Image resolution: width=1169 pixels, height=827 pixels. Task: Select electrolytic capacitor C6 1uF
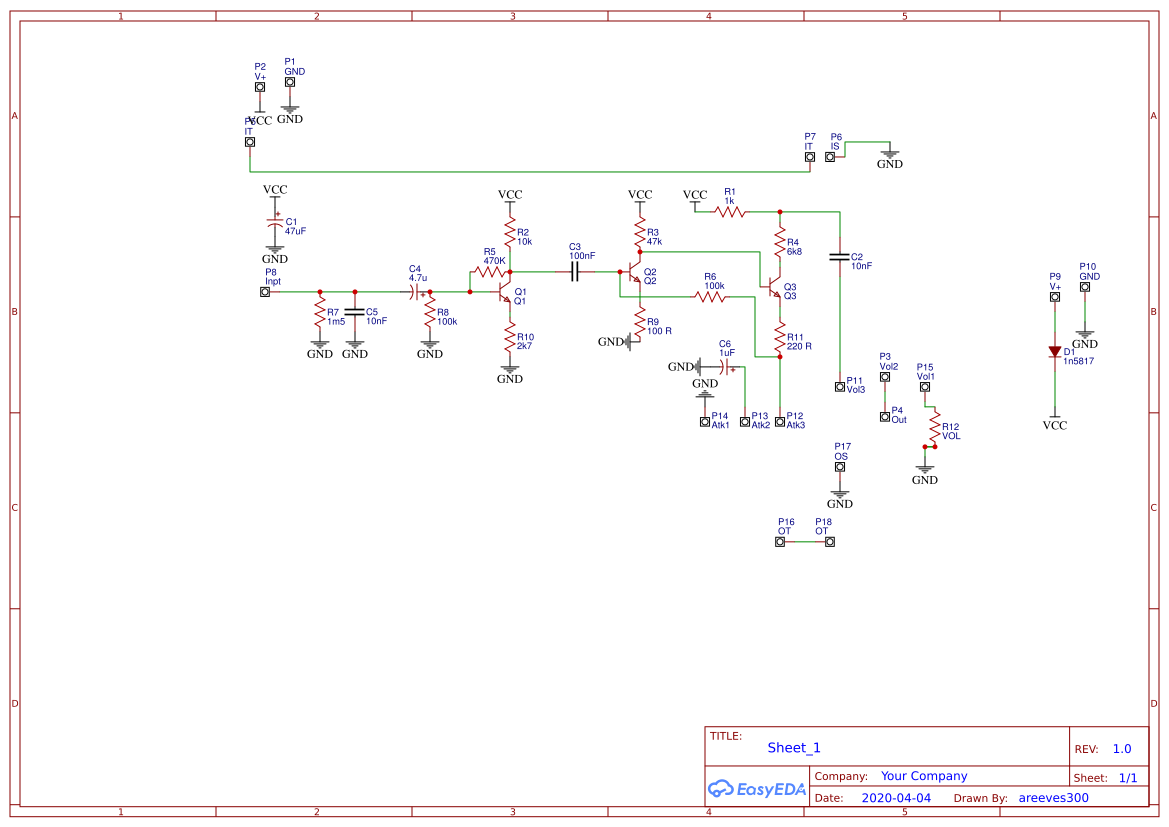722,365
